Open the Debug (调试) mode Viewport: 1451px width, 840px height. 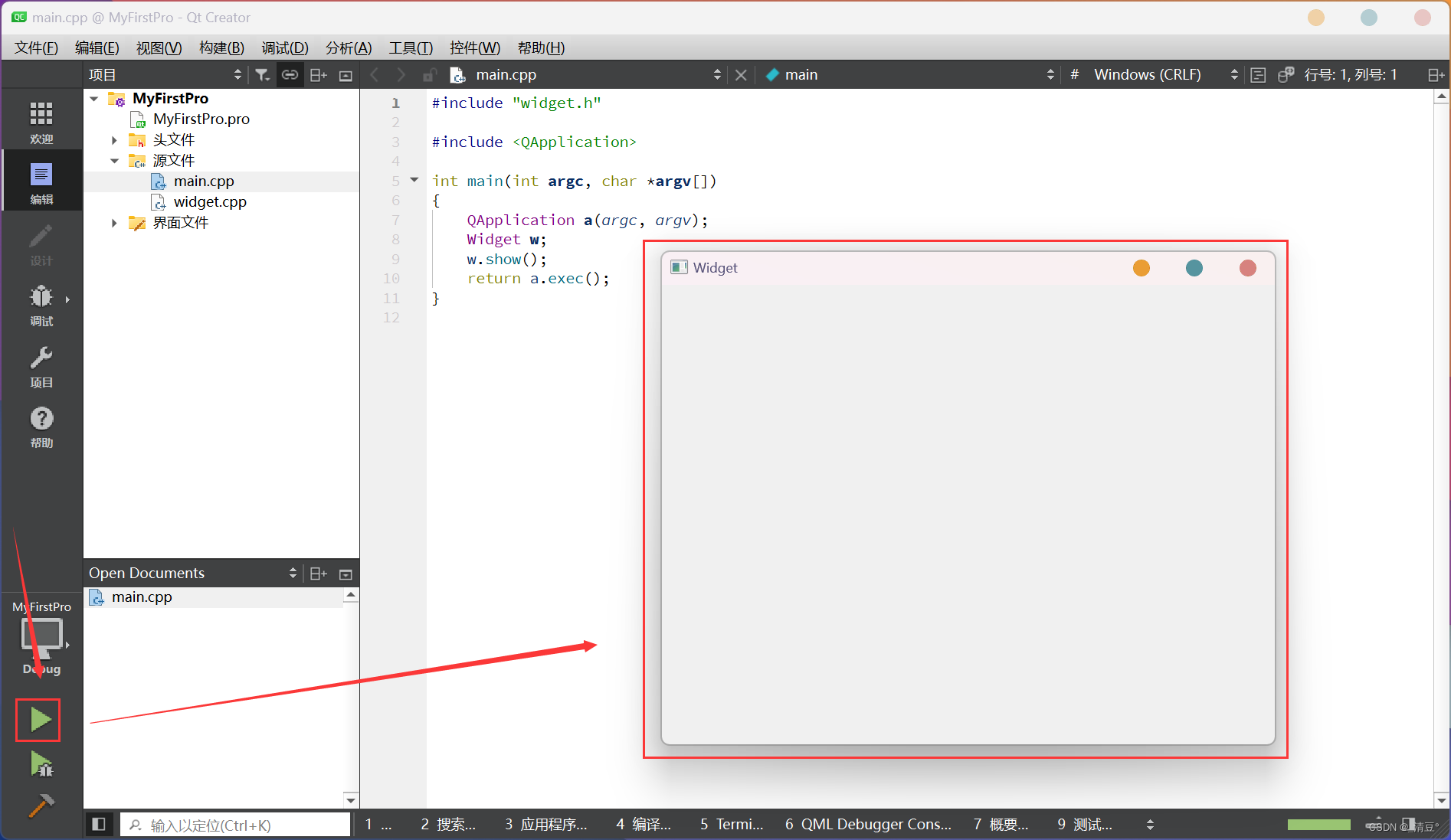click(41, 305)
